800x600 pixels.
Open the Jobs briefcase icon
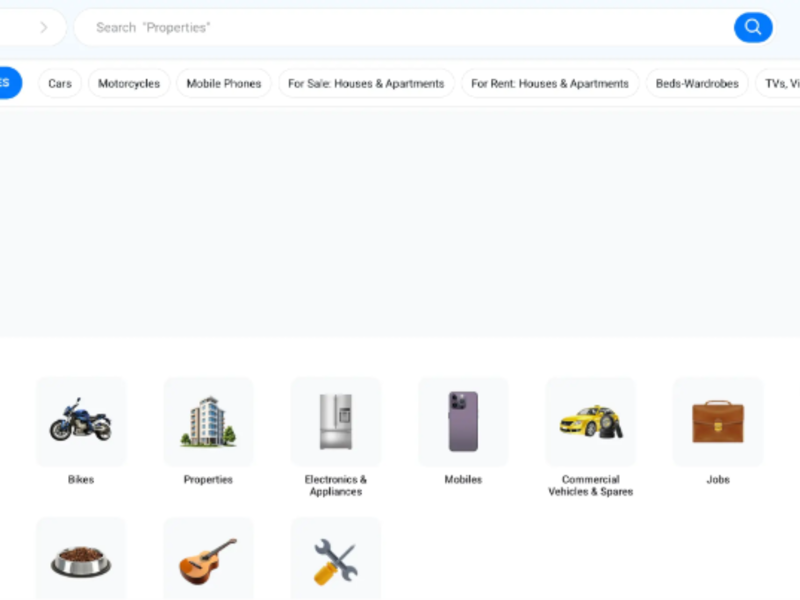pos(718,421)
